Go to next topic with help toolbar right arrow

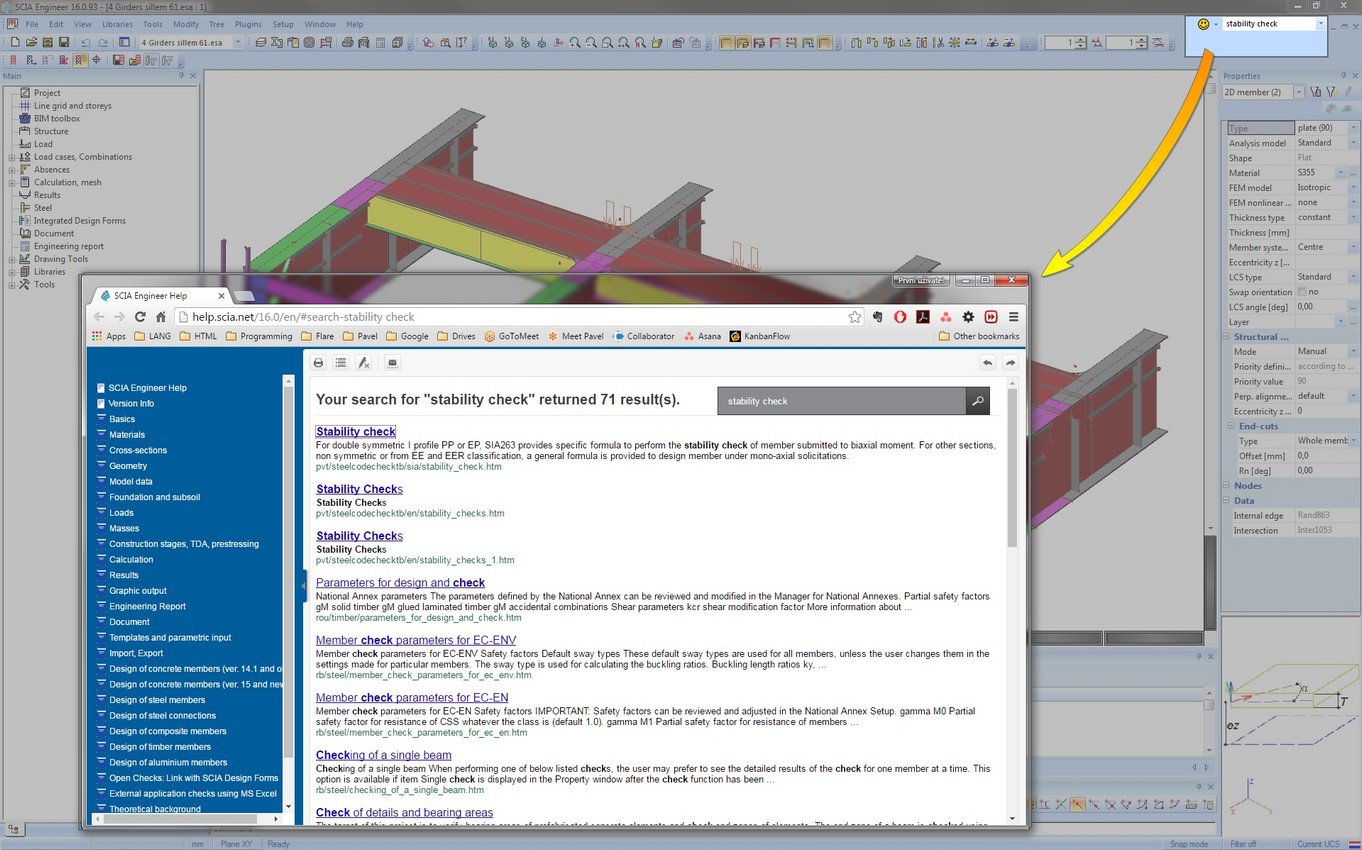point(1010,363)
